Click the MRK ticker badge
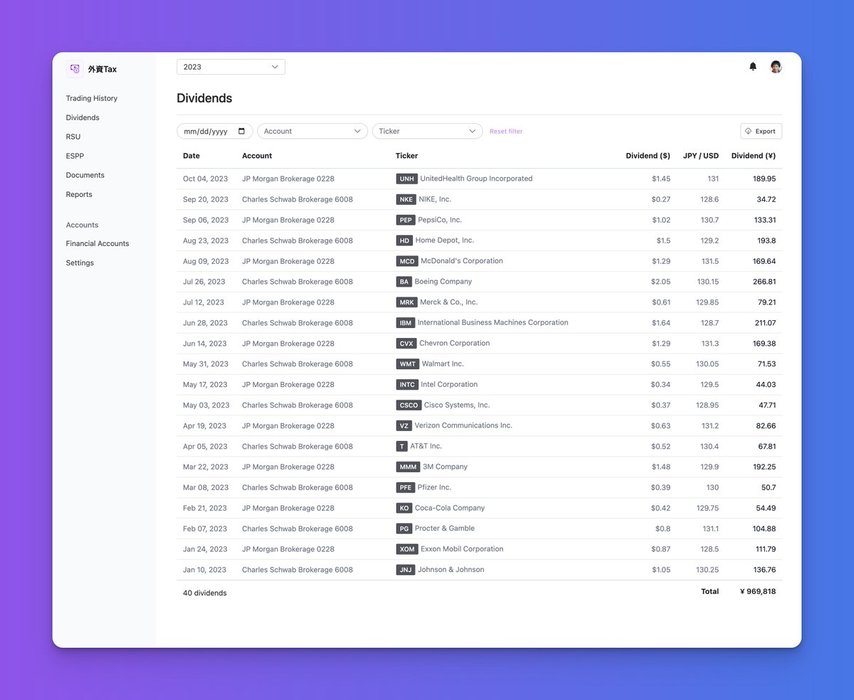 click(x=407, y=302)
